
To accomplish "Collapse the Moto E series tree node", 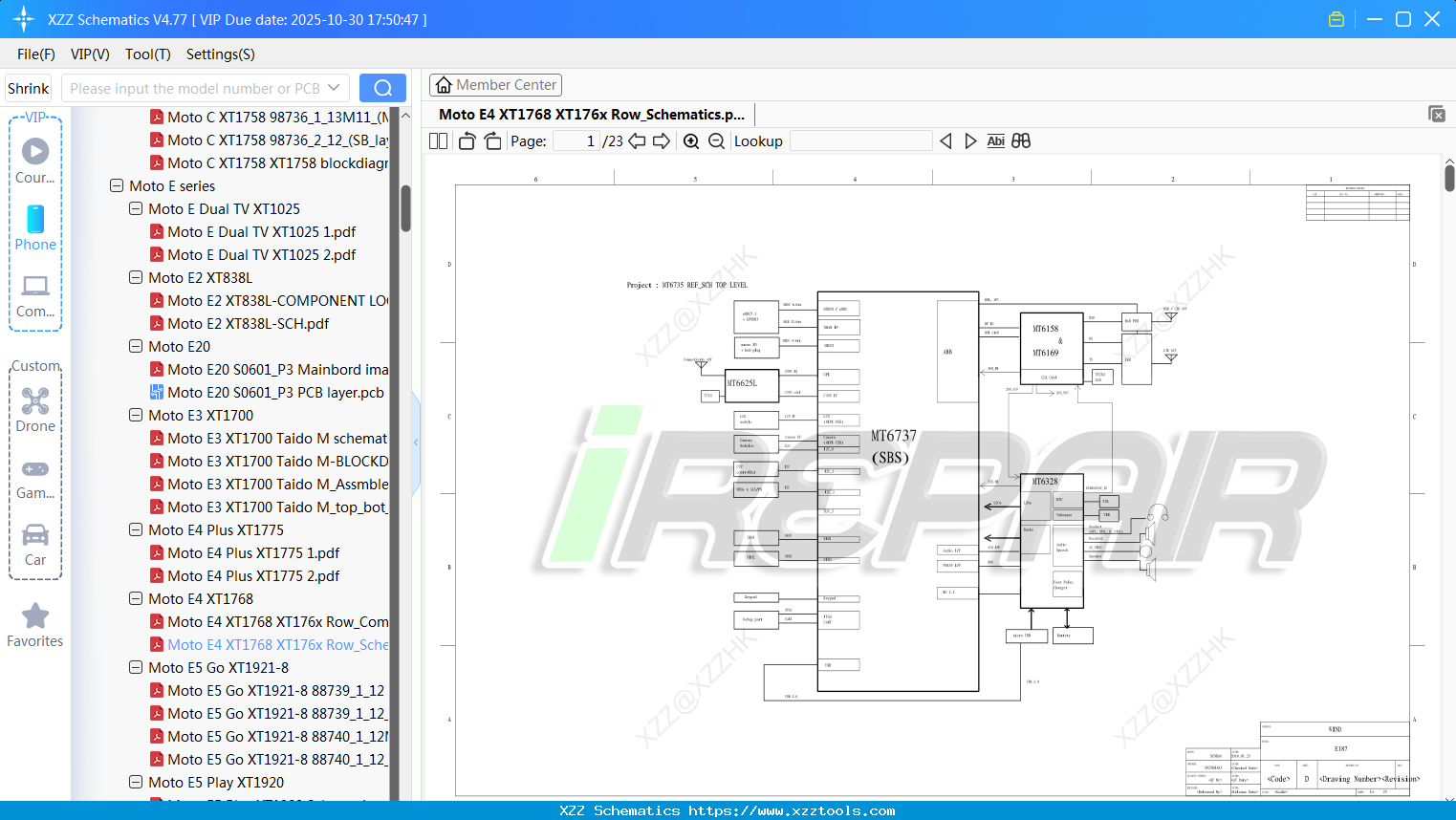I will pos(116,185).
